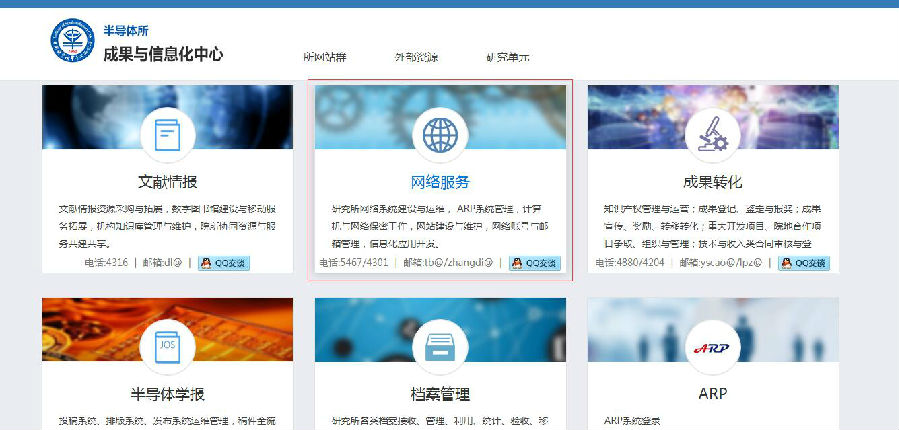Open the 所网站群 navigation menu

(325, 57)
